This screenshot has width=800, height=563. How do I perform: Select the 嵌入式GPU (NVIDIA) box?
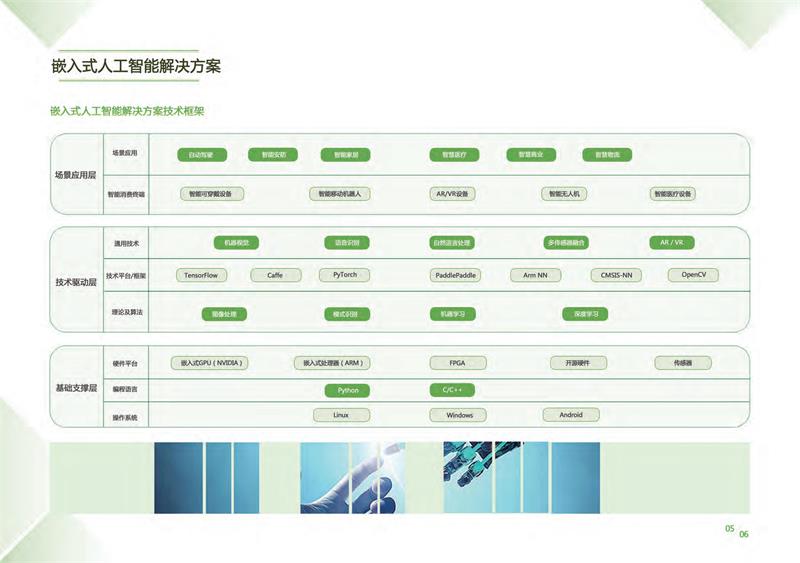[210, 363]
